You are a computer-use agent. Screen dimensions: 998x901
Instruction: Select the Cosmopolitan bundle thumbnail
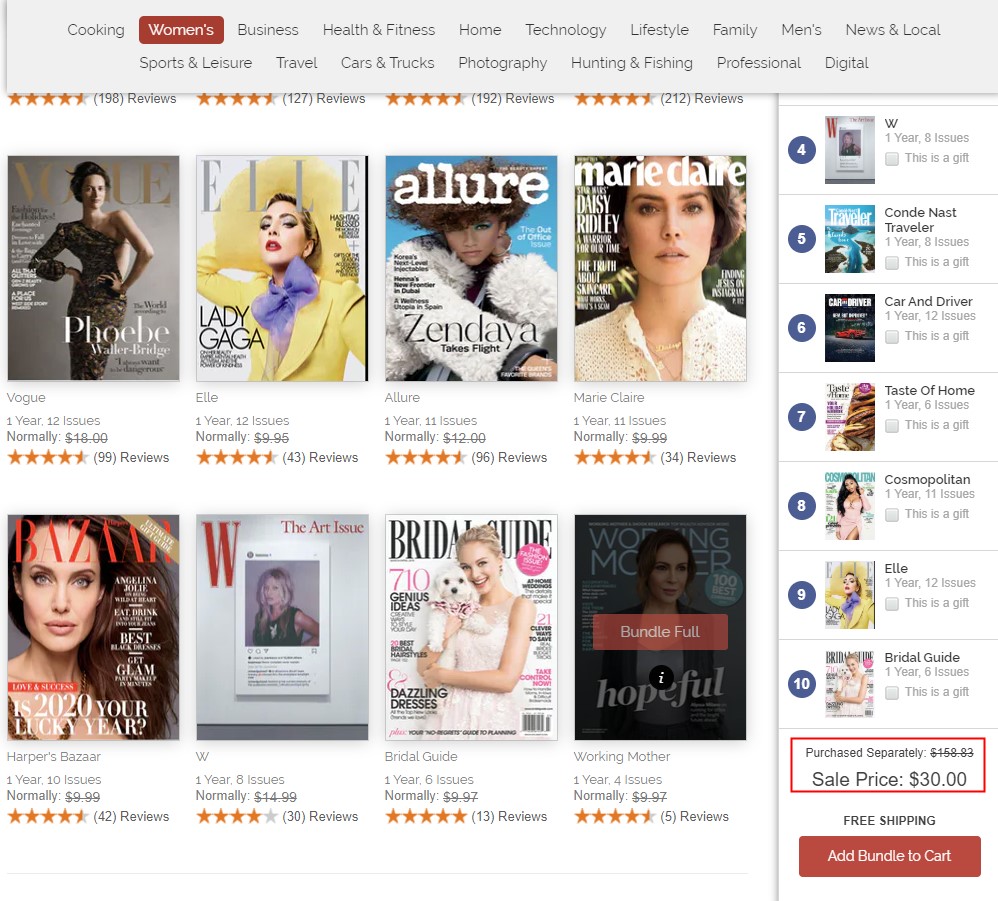coord(850,506)
